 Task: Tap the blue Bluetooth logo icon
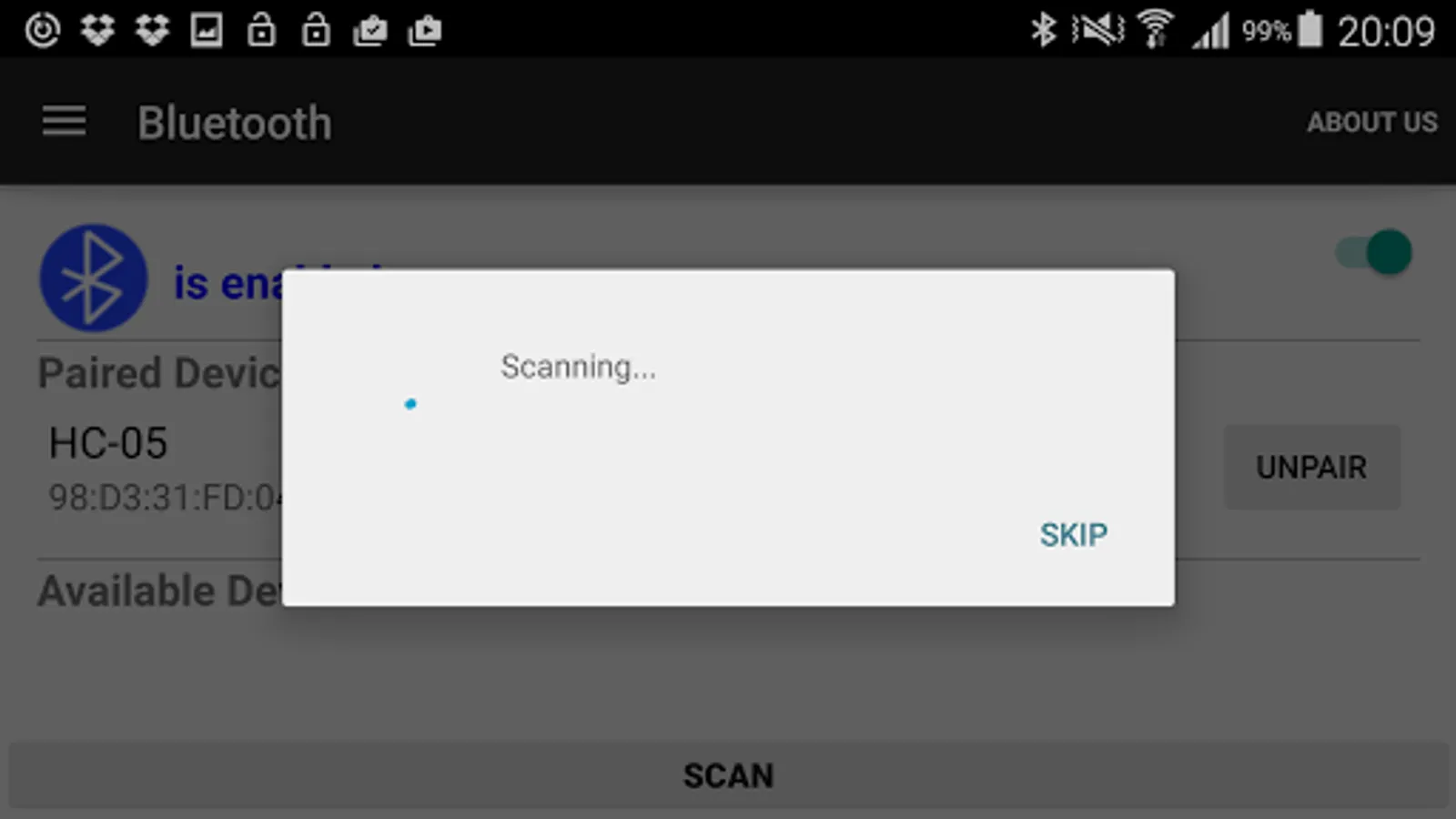coord(93,278)
